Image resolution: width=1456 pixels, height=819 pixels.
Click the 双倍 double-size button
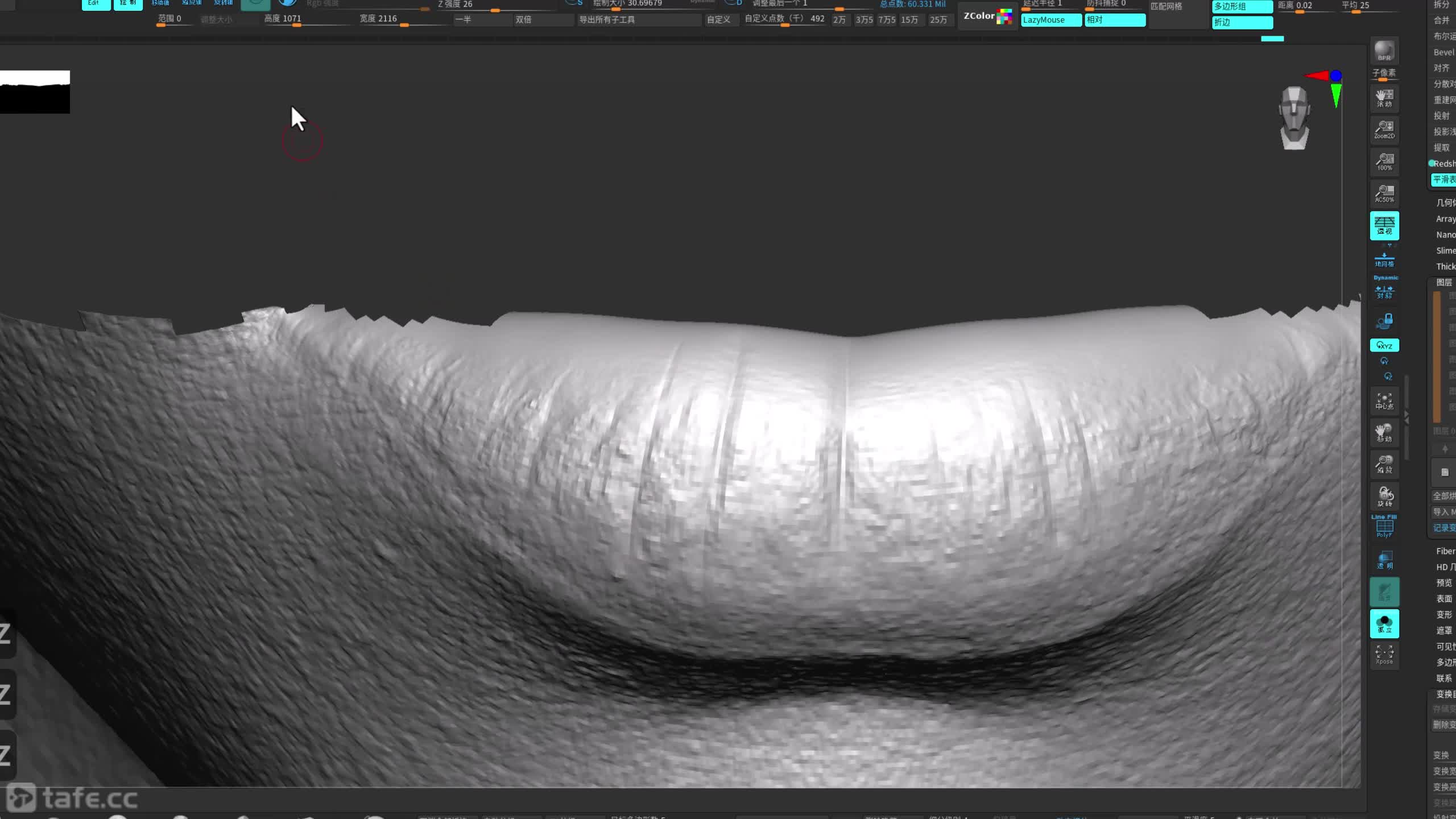click(544, 20)
